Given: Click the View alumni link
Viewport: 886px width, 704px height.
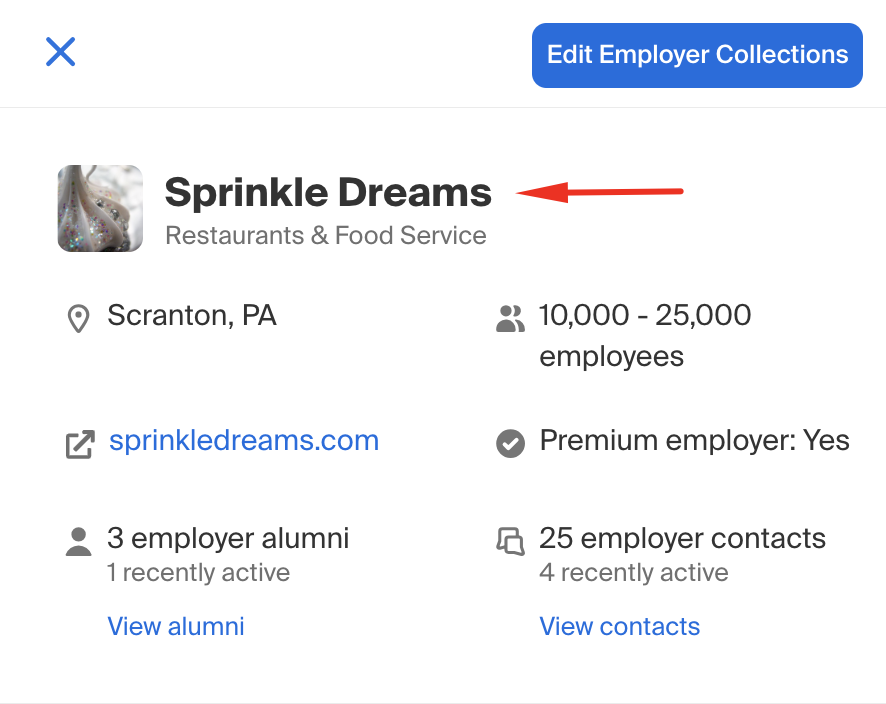Looking at the screenshot, I should pyautogui.click(x=175, y=626).
